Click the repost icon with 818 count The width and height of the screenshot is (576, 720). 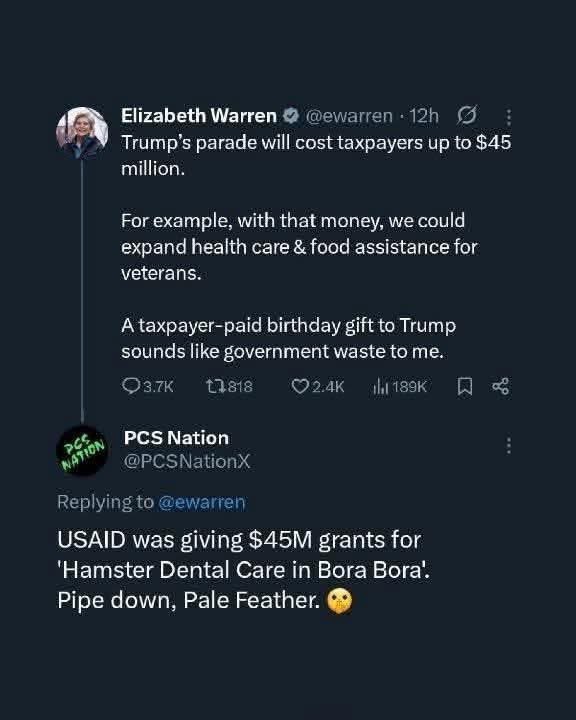(x=215, y=386)
